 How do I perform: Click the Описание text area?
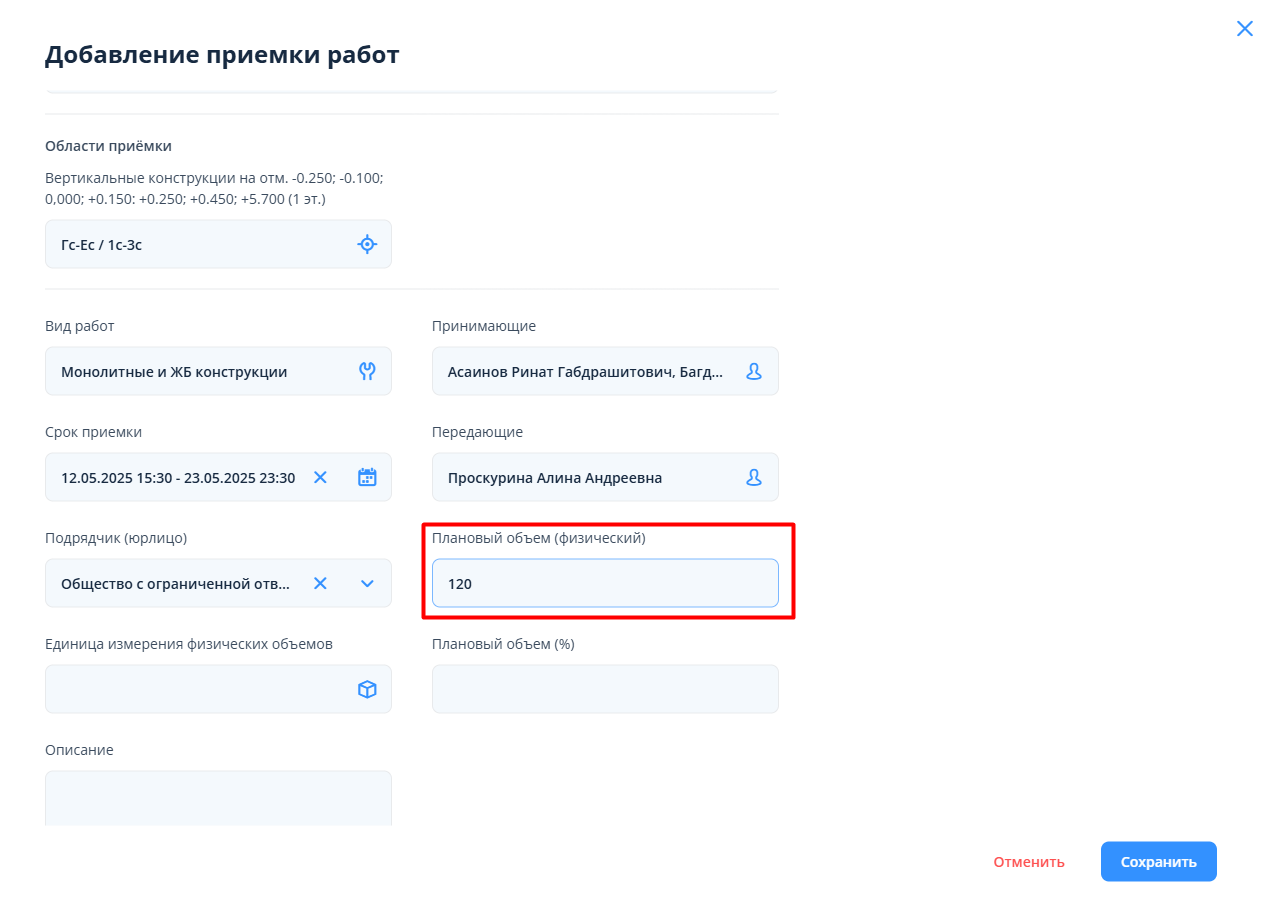click(218, 797)
